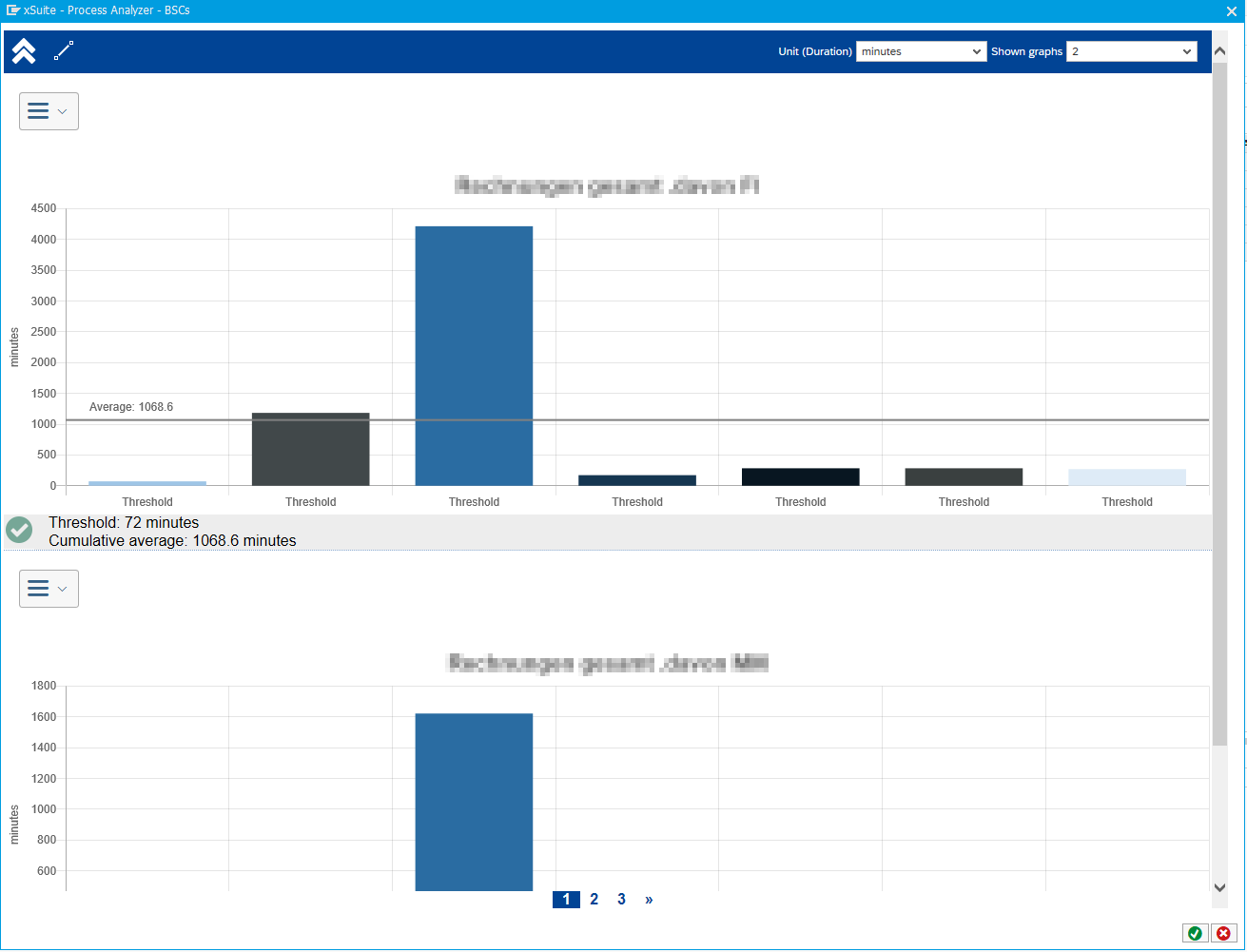Confirm with the green check button
The width and height of the screenshot is (1247, 952).
(1195, 933)
